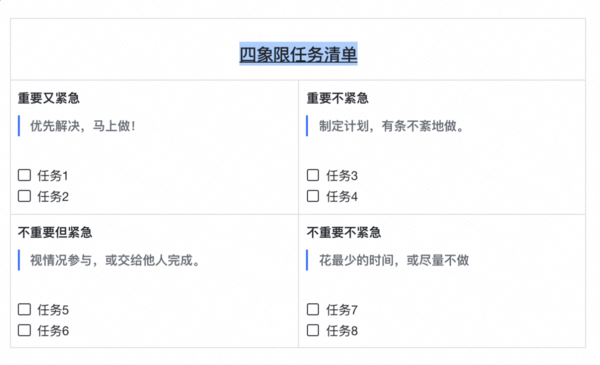This screenshot has height=365, width=600.
Task: Mark 任务6 as done
Action: (24, 330)
